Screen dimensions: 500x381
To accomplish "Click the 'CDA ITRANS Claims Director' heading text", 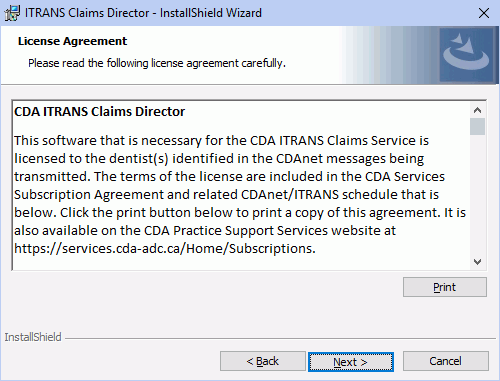I will (x=99, y=112).
